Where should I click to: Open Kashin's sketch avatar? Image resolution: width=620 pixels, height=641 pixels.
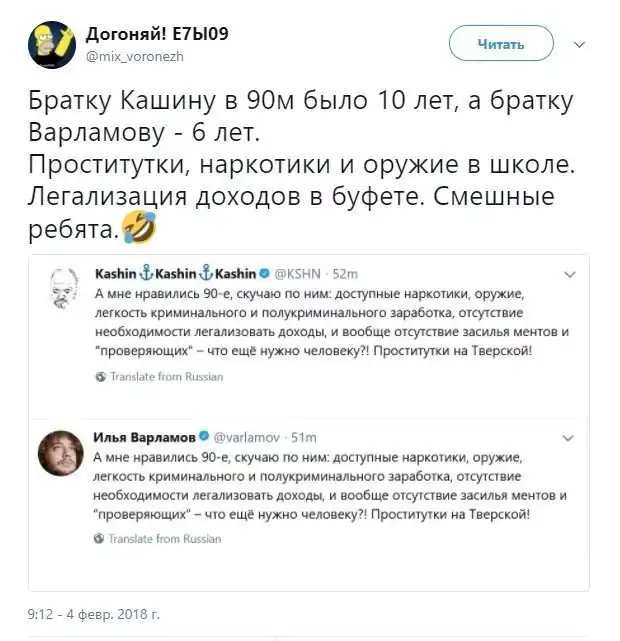(x=63, y=288)
